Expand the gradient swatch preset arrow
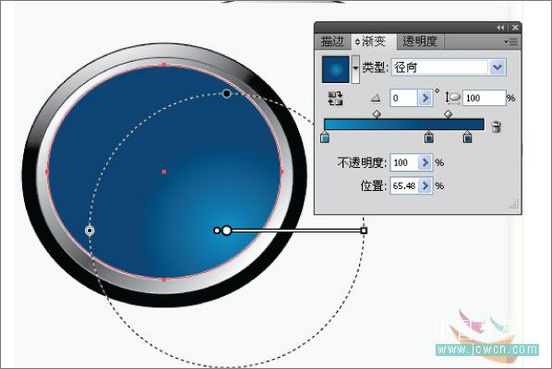Screen dimensions: 552x369 click(x=356, y=69)
